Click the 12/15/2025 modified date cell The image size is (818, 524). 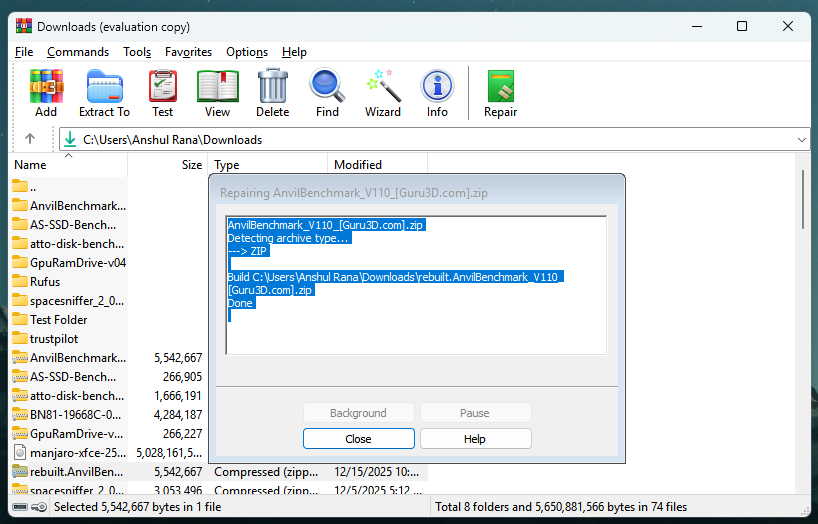click(x=377, y=471)
